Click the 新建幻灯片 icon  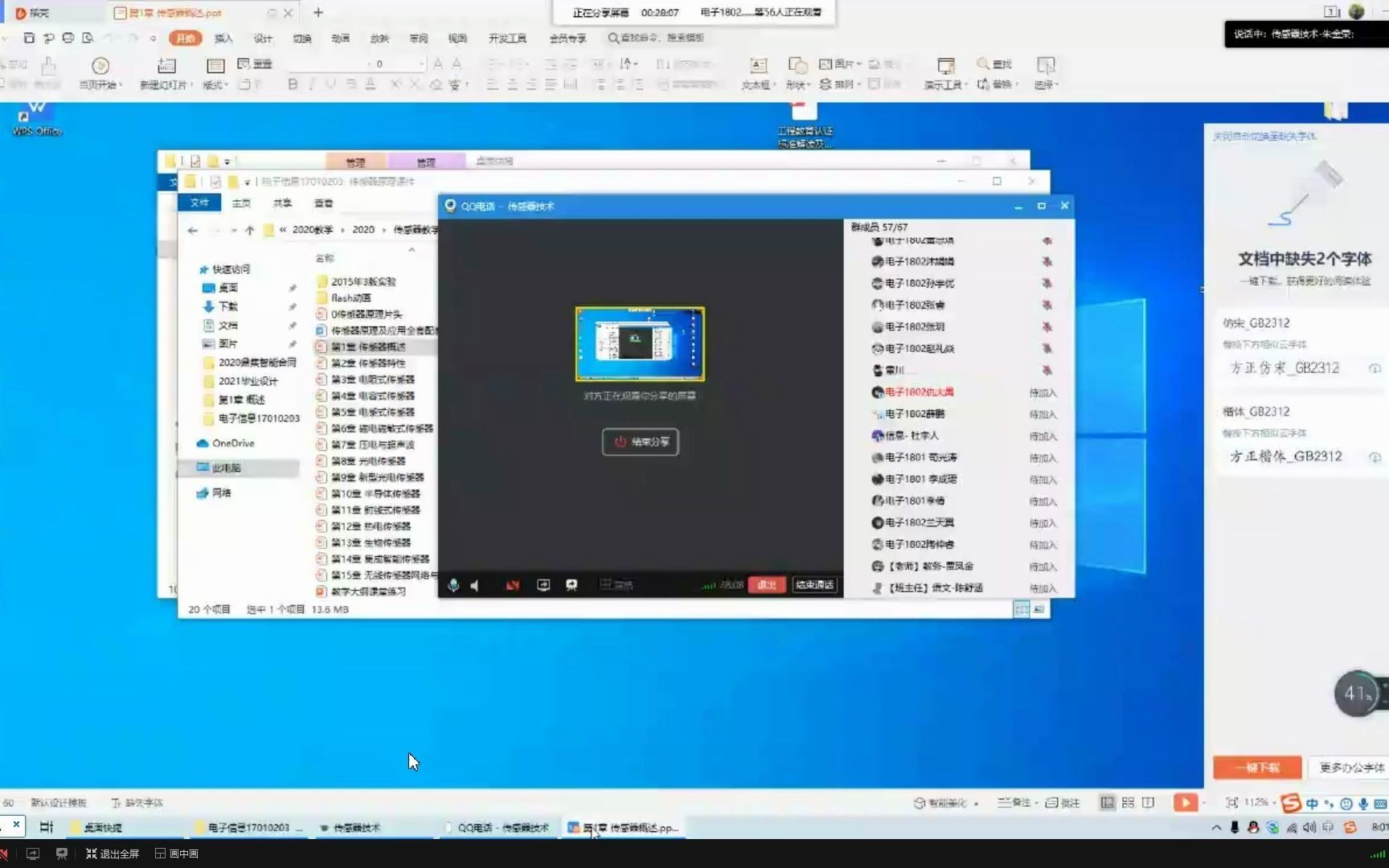(166, 66)
